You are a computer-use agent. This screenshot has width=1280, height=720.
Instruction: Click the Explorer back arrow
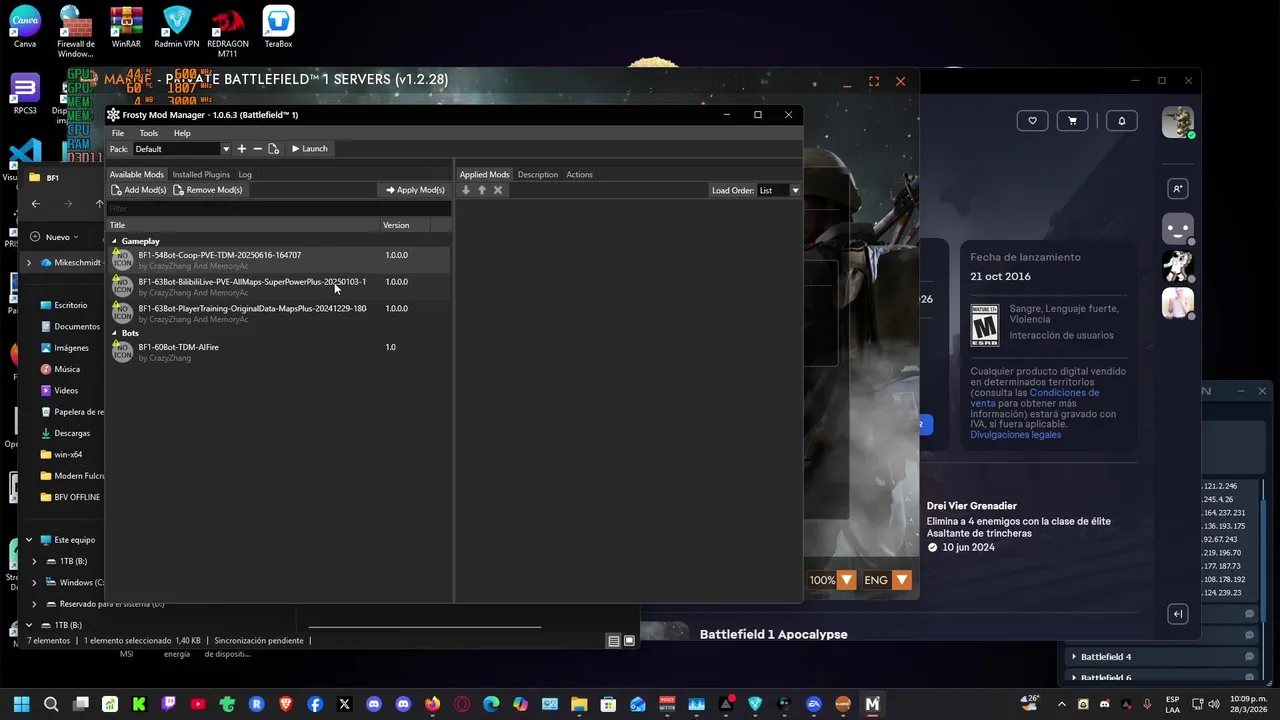(x=35, y=204)
